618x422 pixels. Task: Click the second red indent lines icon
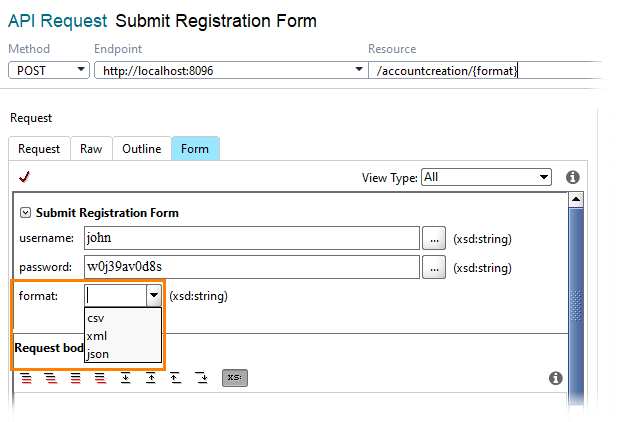coord(51,378)
